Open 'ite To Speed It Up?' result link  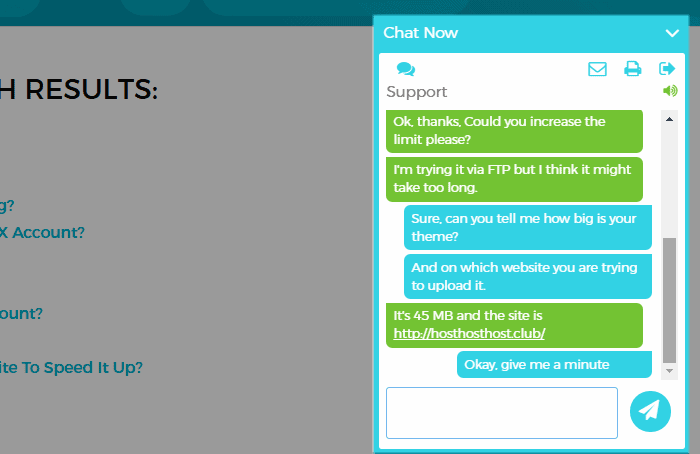point(71,367)
